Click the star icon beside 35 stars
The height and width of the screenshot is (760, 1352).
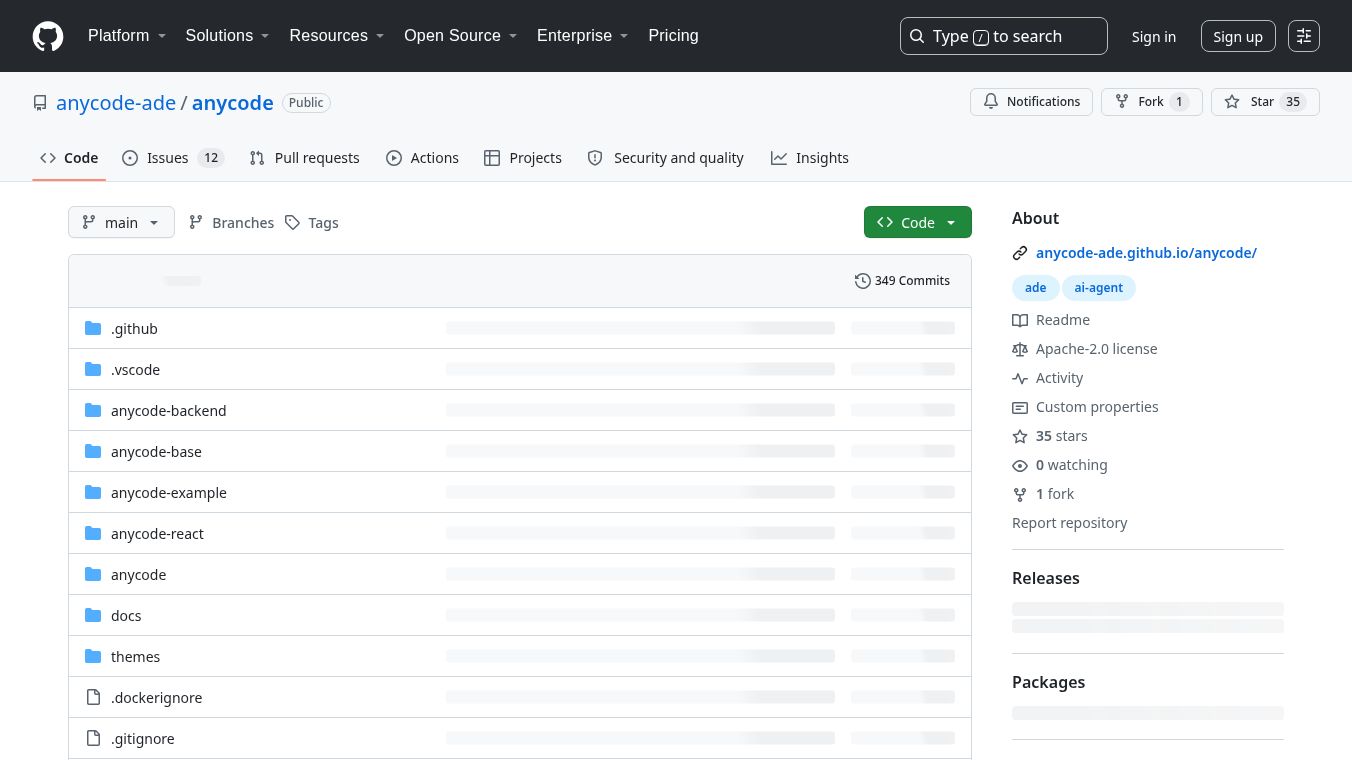tap(1020, 436)
